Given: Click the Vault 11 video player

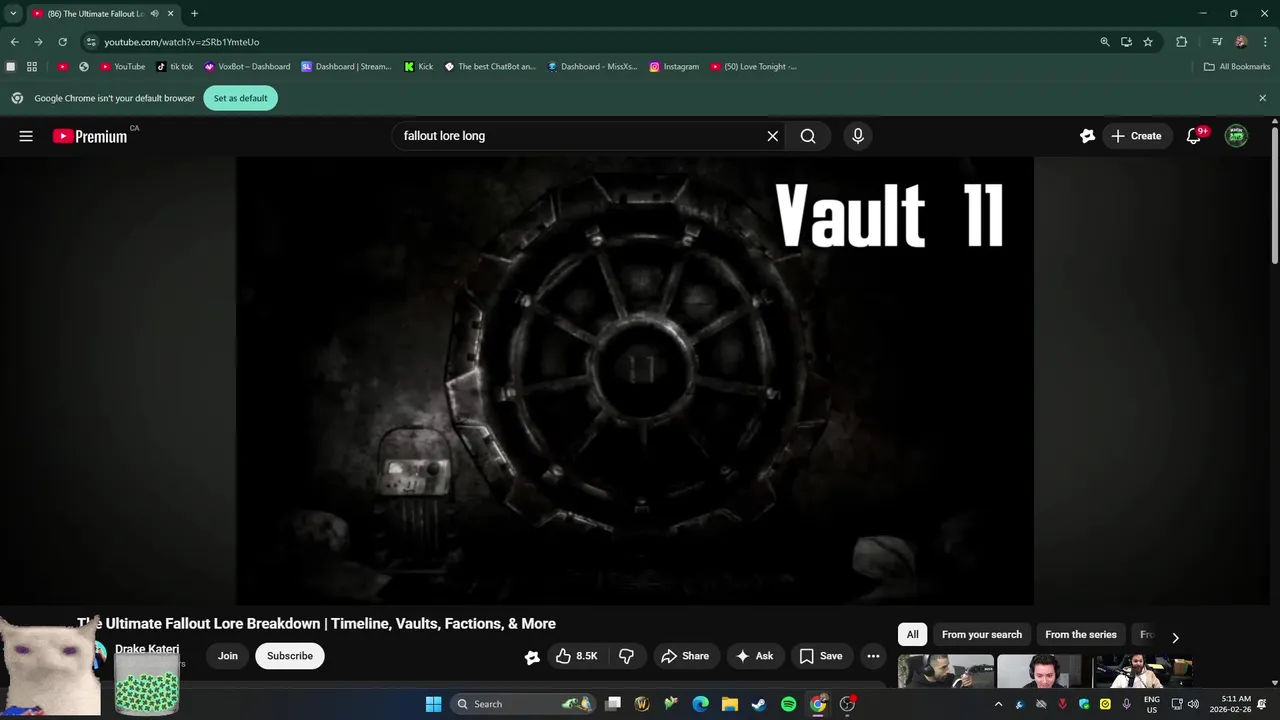Looking at the screenshot, I should tap(635, 380).
